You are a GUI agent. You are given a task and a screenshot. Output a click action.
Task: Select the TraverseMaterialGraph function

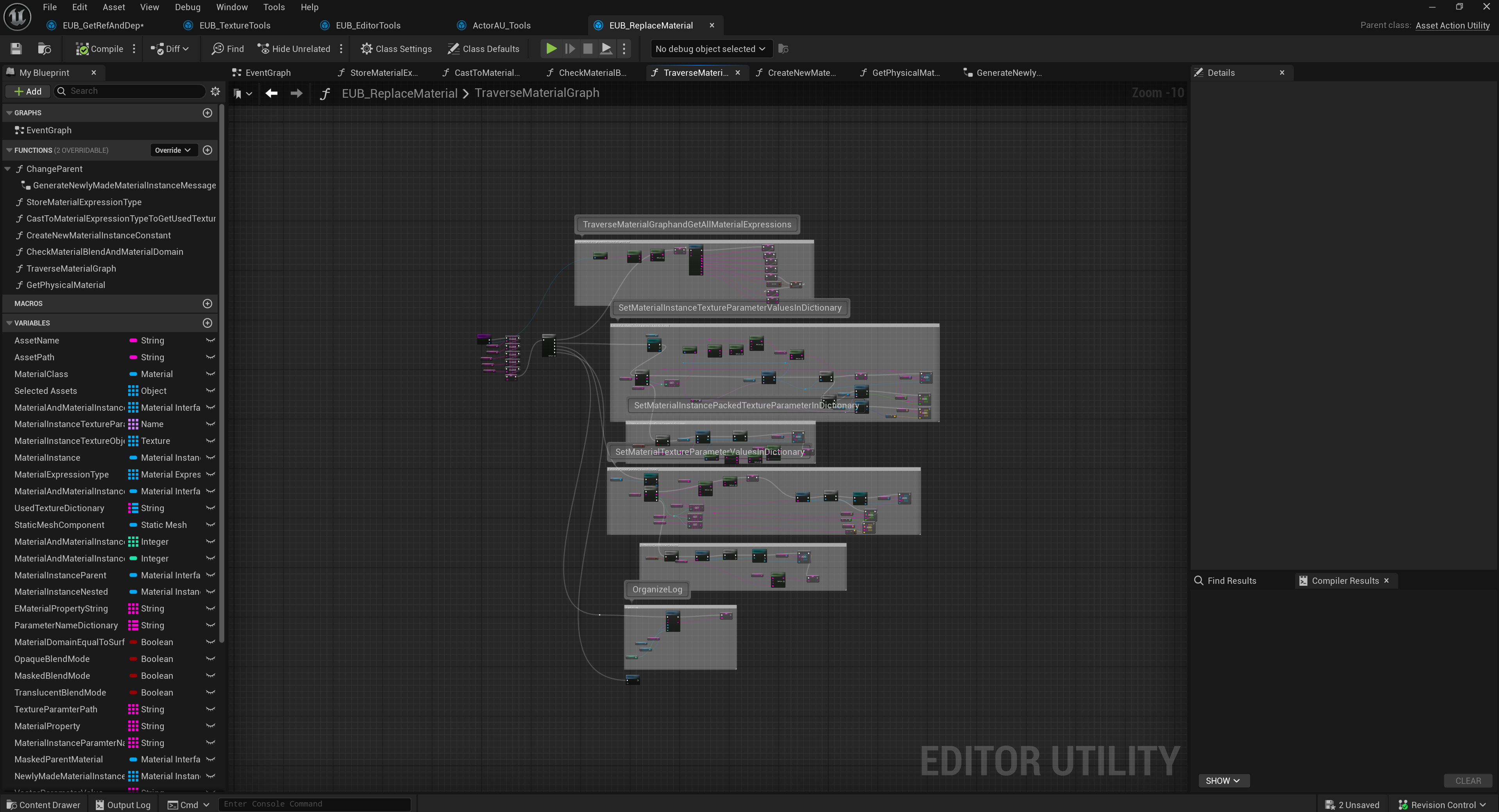tap(71, 268)
